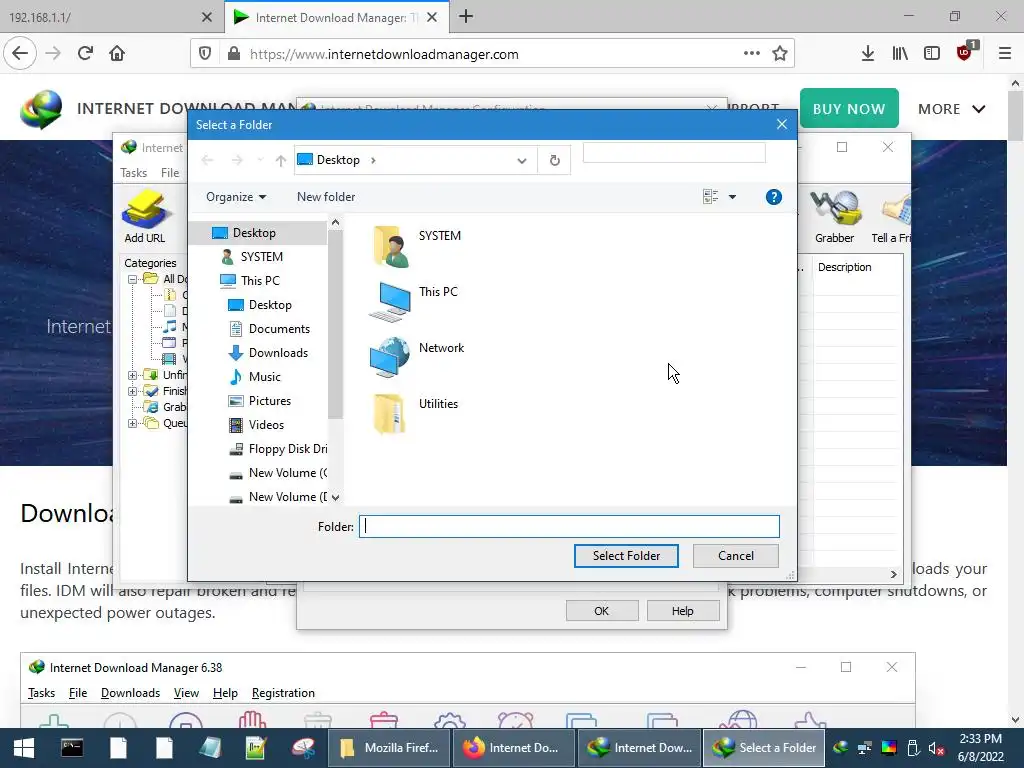
Task: Click Help in IDM Configuration dialog
Action: [x=682, y=611]
